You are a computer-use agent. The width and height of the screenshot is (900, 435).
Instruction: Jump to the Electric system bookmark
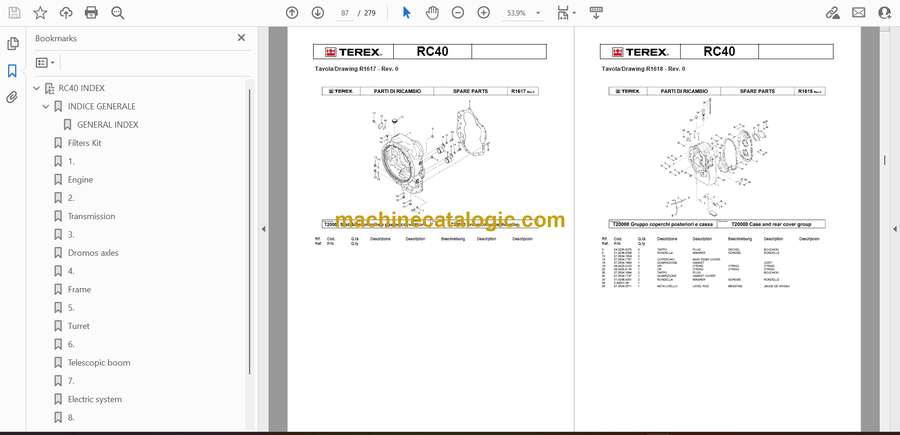95,399
